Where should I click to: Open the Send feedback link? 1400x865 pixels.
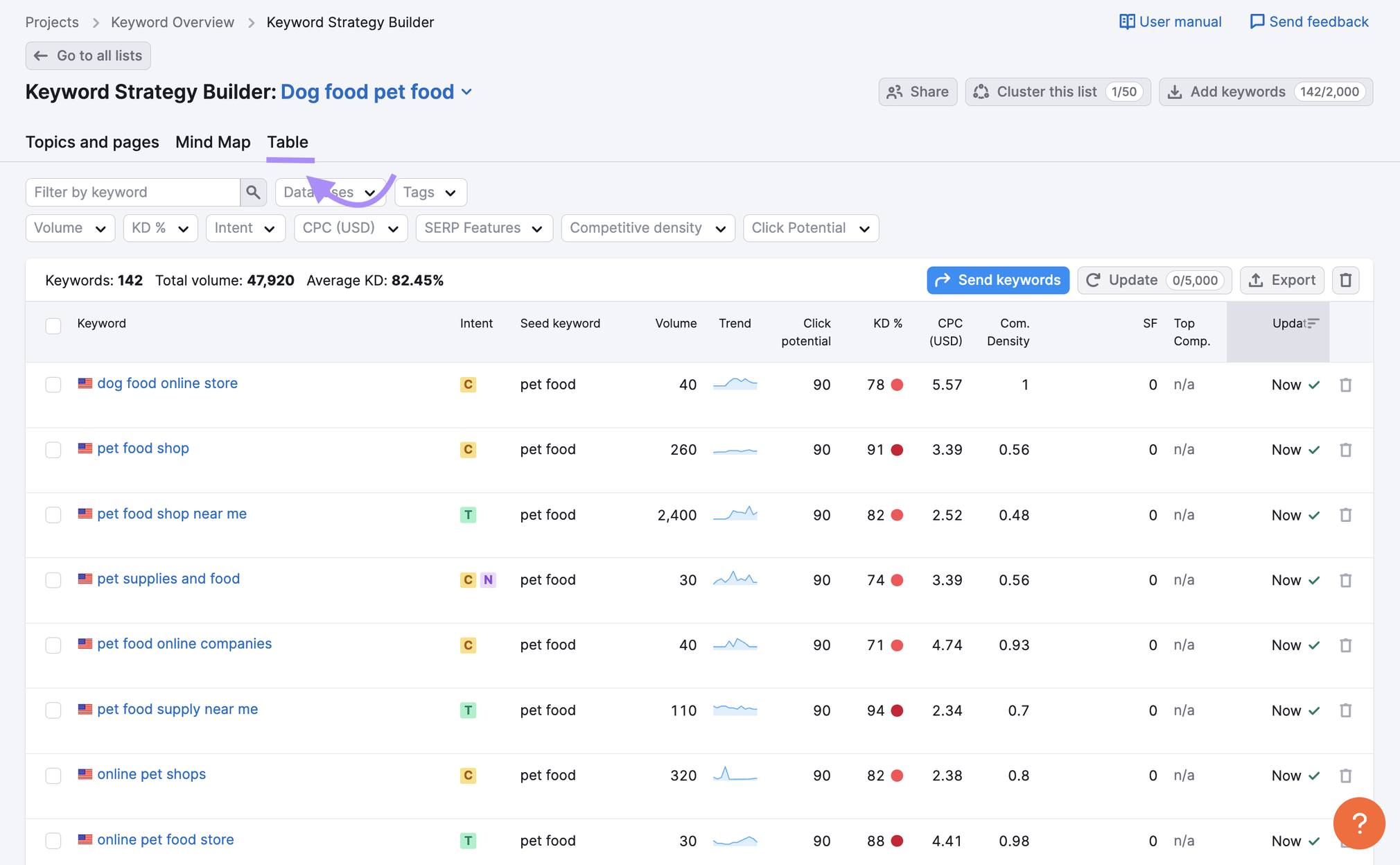[x=1309, y=21]
